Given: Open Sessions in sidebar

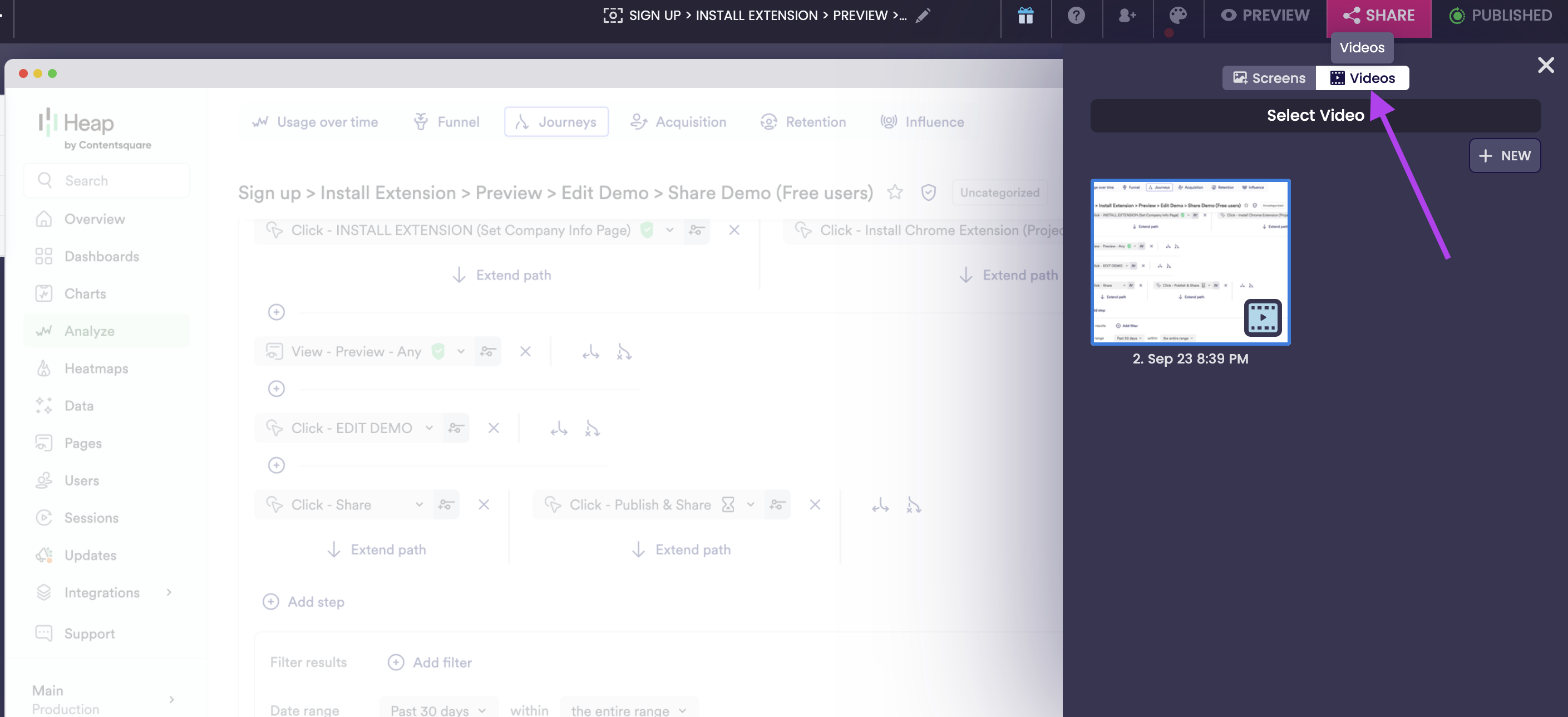Looking at the screenshot, I should click(106, 517).
